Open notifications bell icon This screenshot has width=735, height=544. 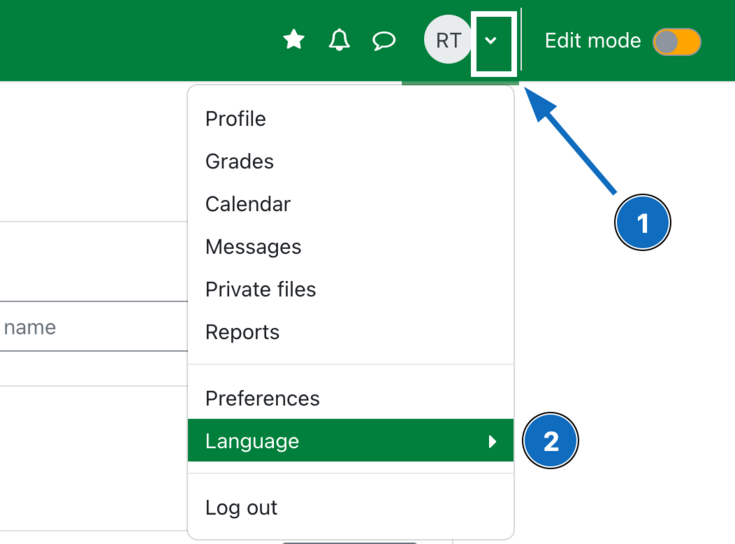[x=339, y=40]
